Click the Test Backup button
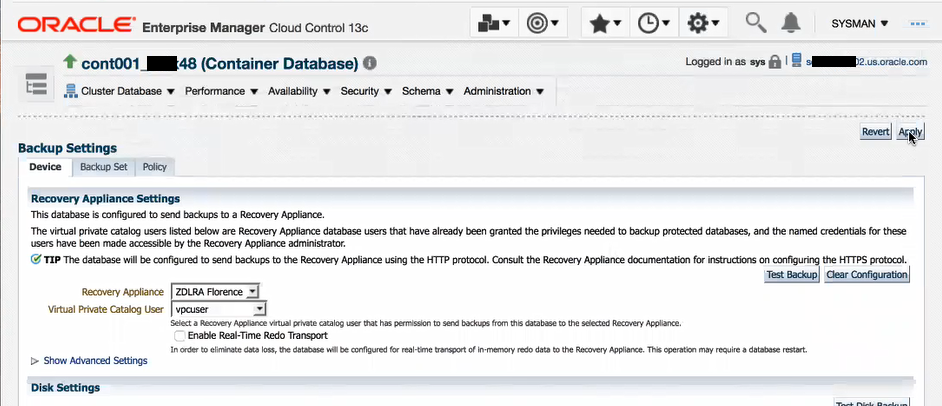 [792, 274]
